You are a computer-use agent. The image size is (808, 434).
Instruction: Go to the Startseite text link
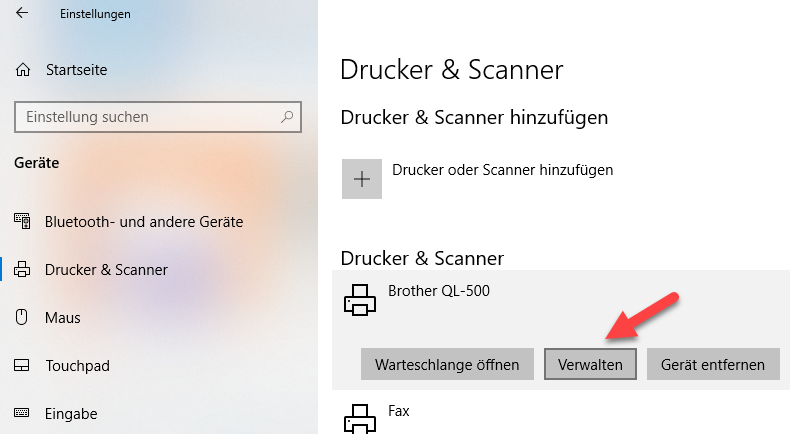click(76, 70)
